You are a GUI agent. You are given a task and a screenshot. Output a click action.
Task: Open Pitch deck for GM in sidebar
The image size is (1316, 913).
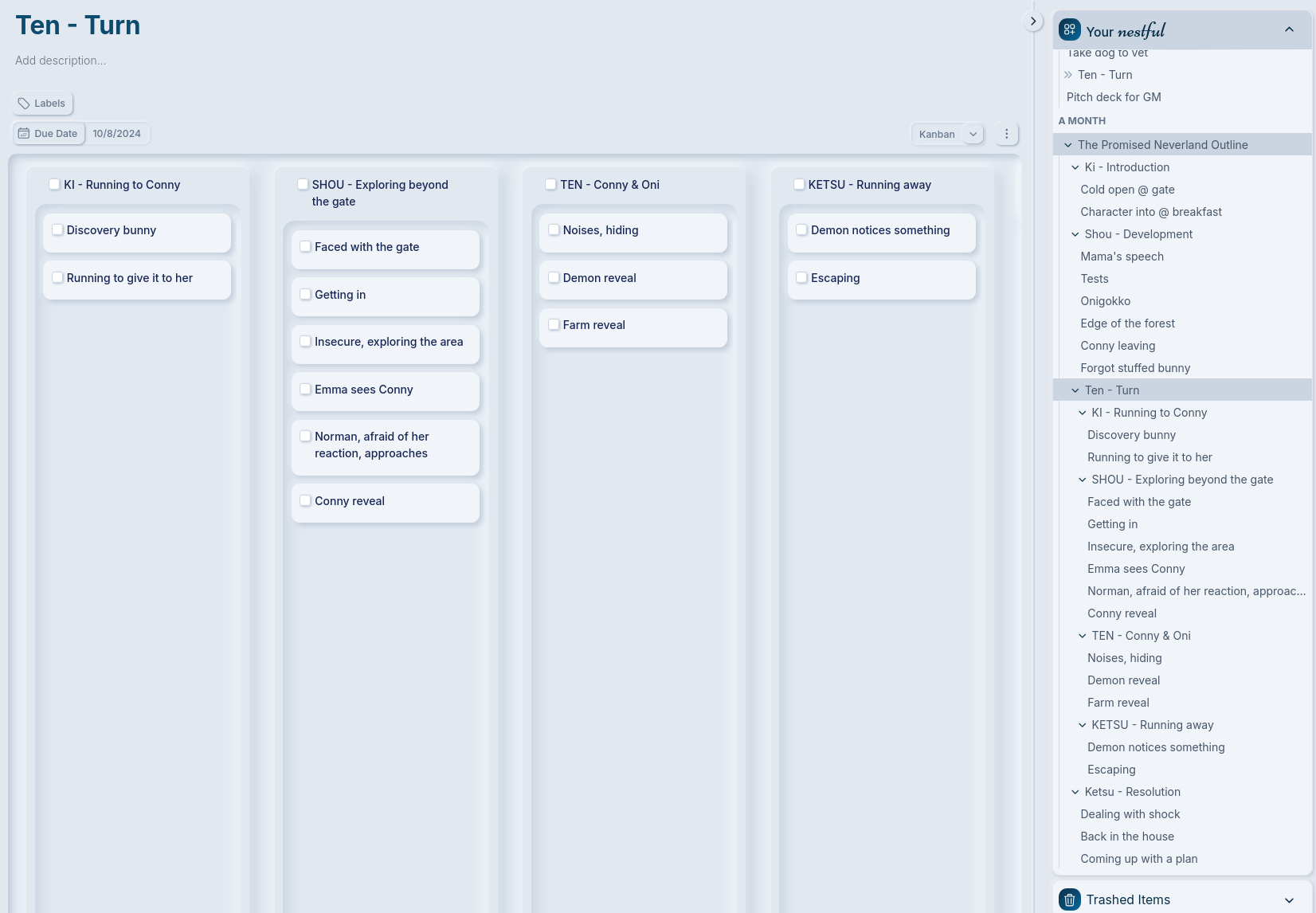tap(1114, 97)
